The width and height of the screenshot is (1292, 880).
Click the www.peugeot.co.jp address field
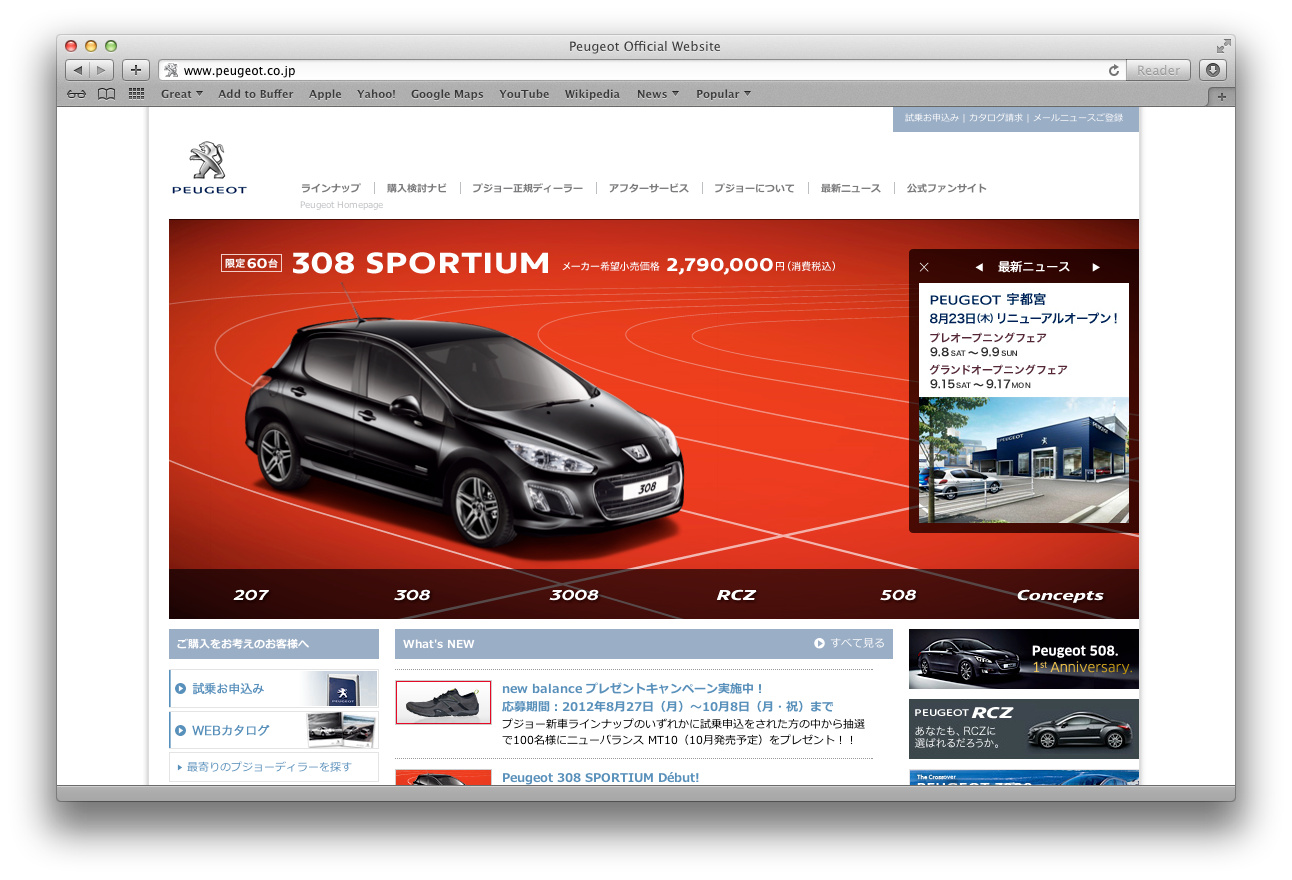coord(640,70)
